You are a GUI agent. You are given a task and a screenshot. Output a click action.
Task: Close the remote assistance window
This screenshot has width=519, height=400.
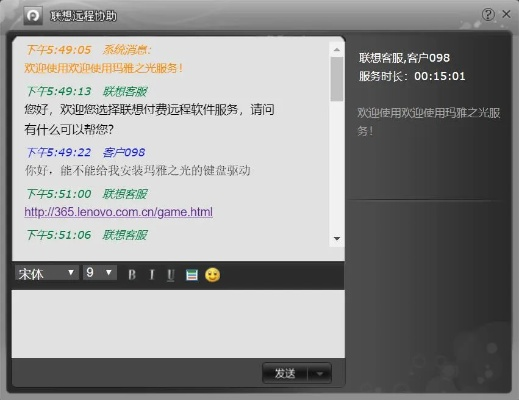pos(506,14)
